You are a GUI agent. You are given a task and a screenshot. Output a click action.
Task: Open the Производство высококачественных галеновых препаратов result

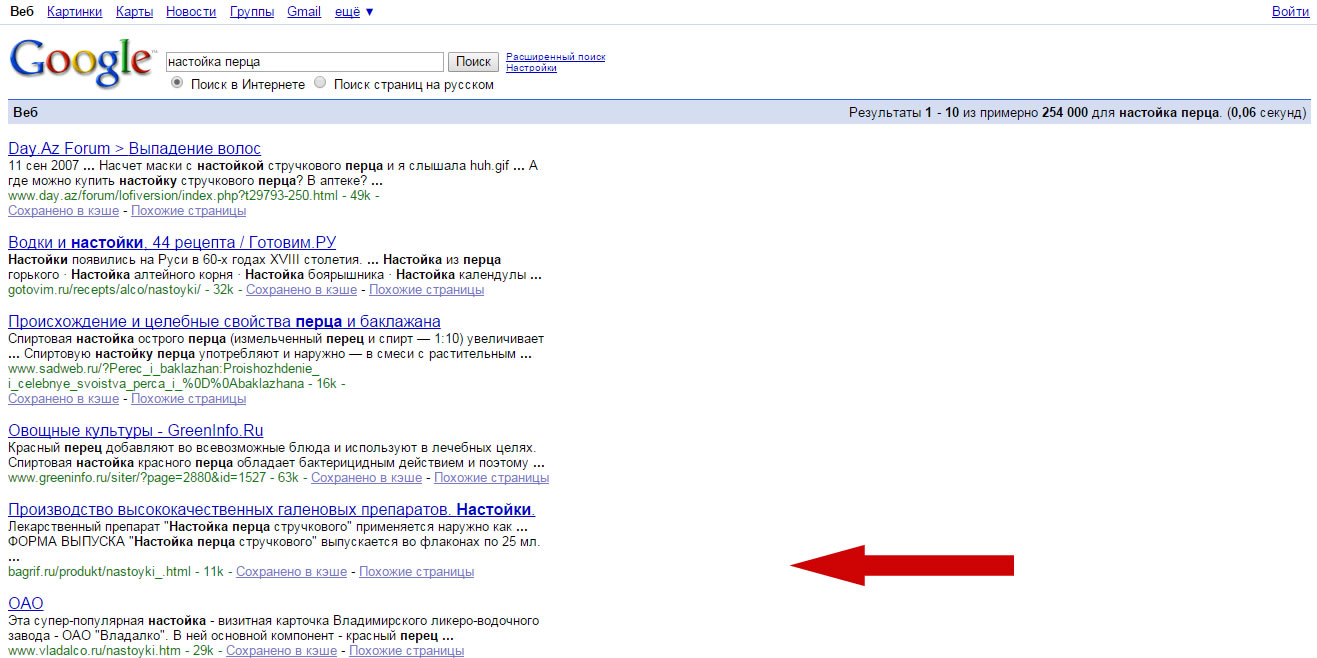coord(272,510)
